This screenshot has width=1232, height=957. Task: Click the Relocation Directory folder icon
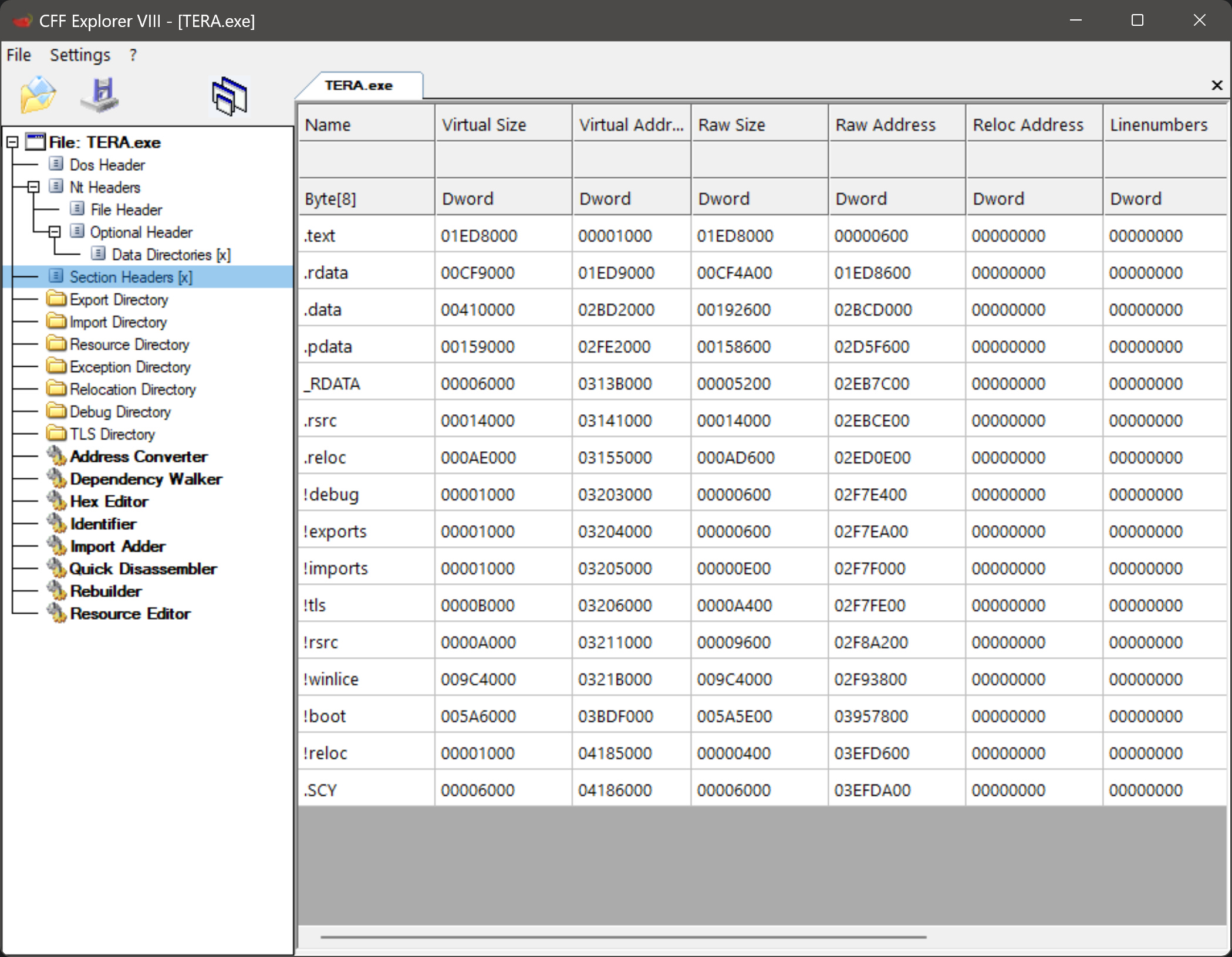click(x=56, y=389)
